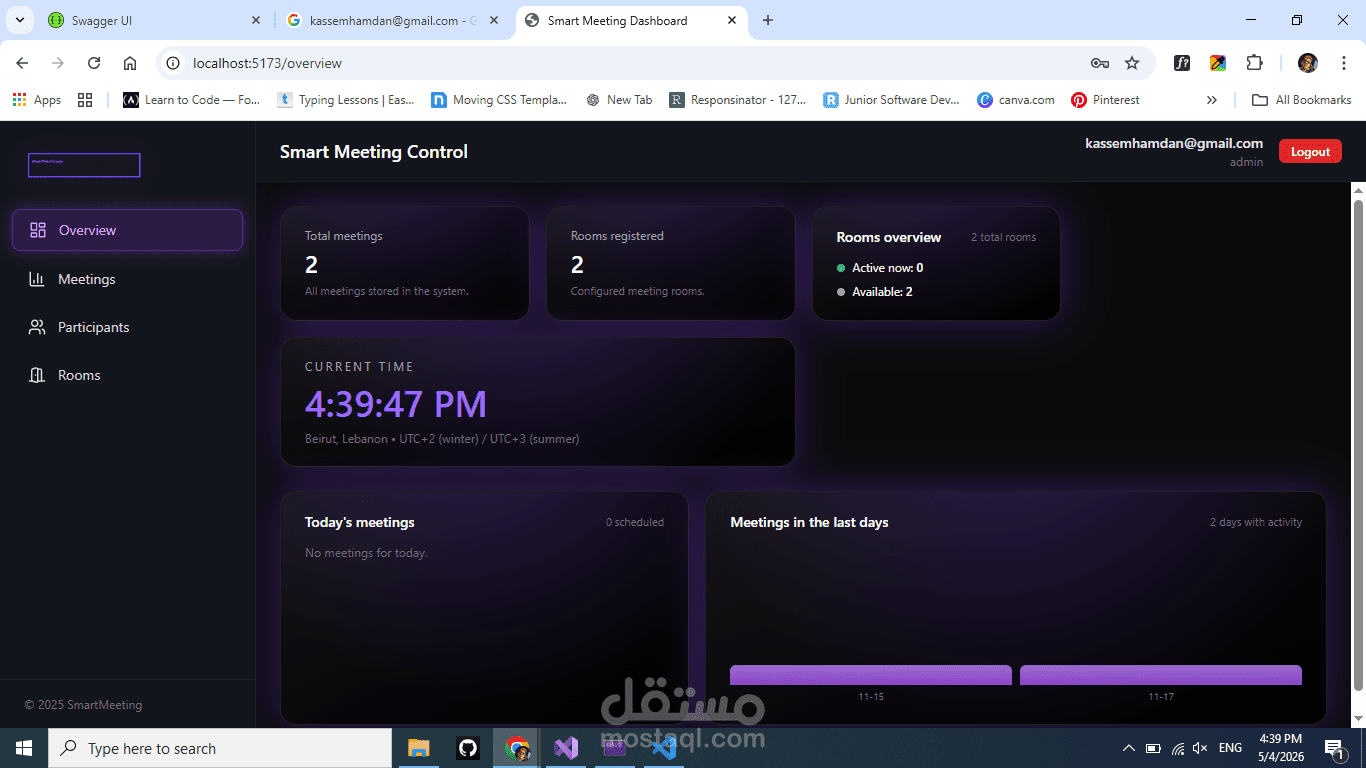Click the page vertical scrollbar thumb
The height and width of the screenshot is (768, 1366).
coord(1358,445)
